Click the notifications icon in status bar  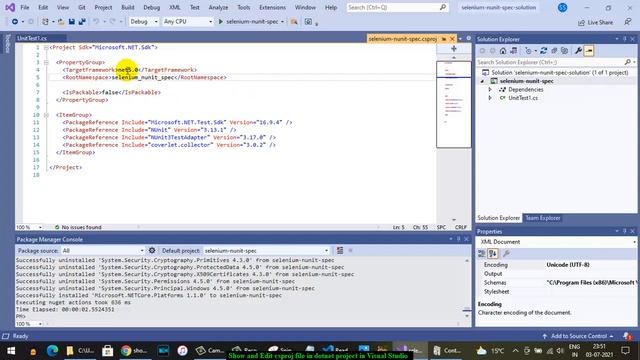[x=627, y=336]
